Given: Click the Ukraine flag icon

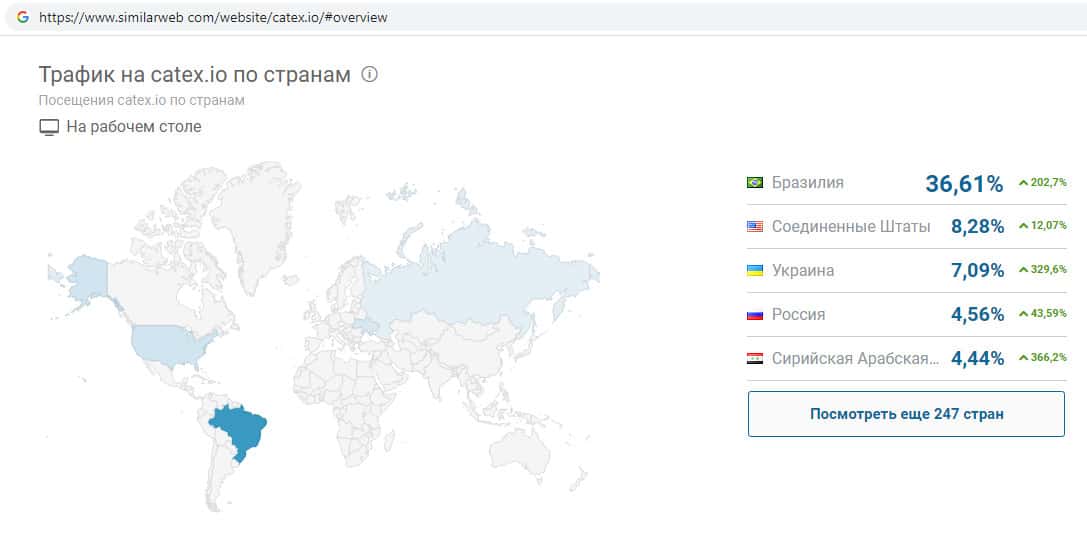Looking at the screenshot, I should pos(755,271).
